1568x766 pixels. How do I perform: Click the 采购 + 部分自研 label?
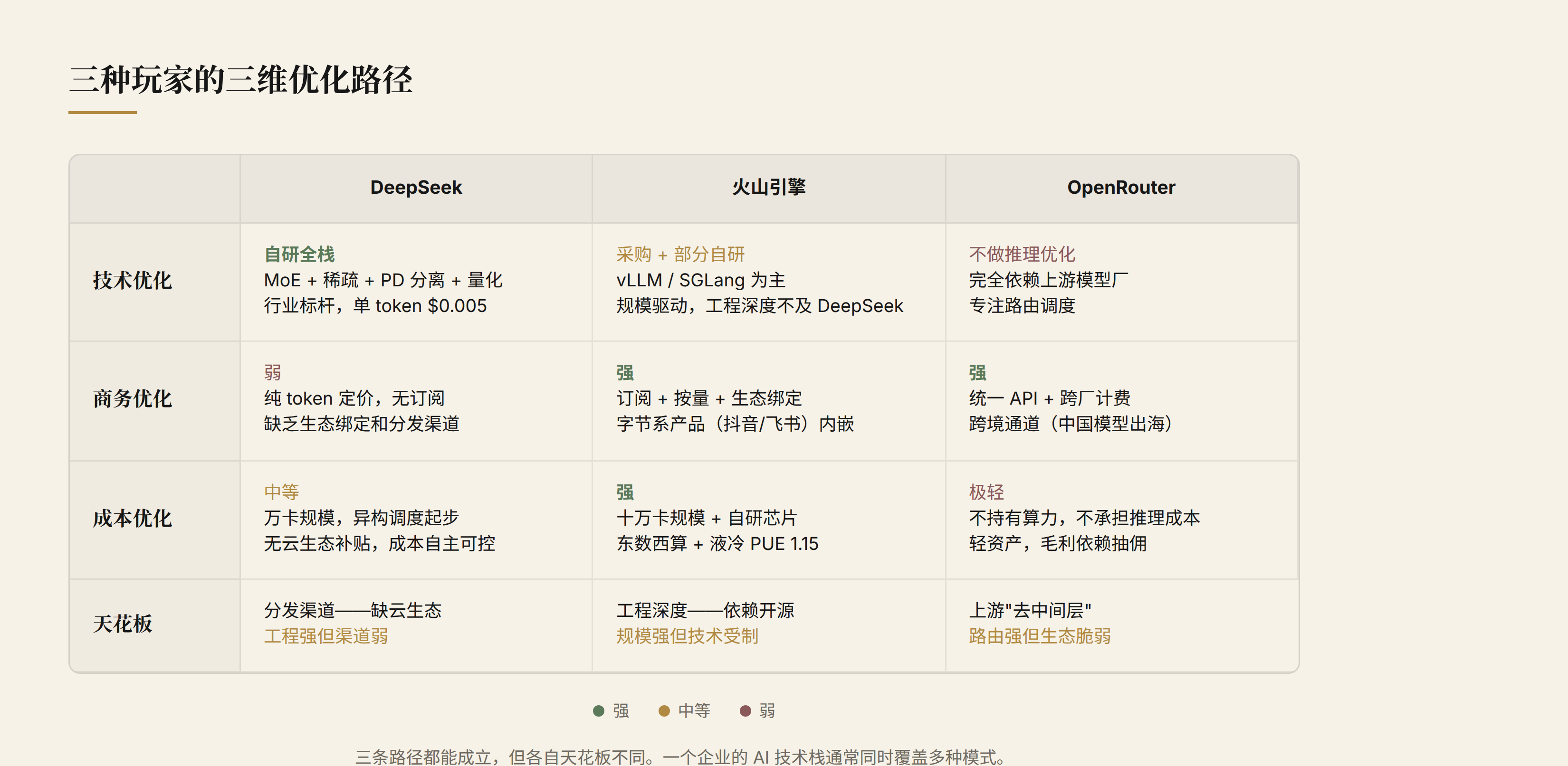click(x=680, y=255)
